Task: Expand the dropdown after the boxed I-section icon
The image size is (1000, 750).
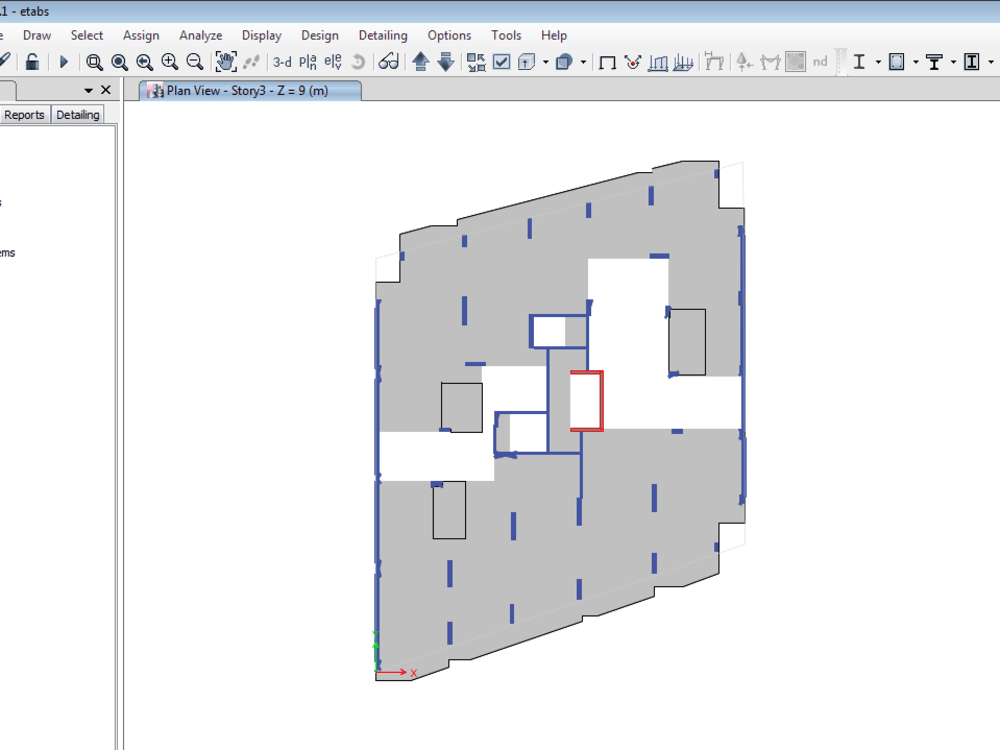Action: 990,62
